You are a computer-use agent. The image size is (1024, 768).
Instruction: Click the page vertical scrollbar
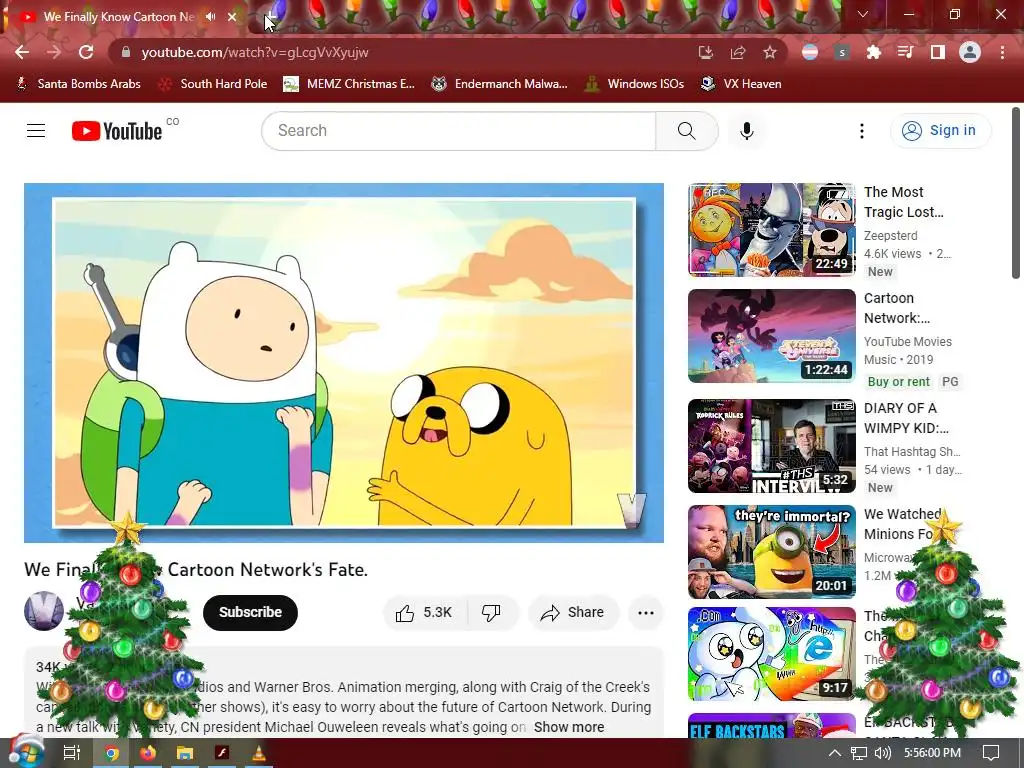pyautogui.click(x=1016, y=193)
